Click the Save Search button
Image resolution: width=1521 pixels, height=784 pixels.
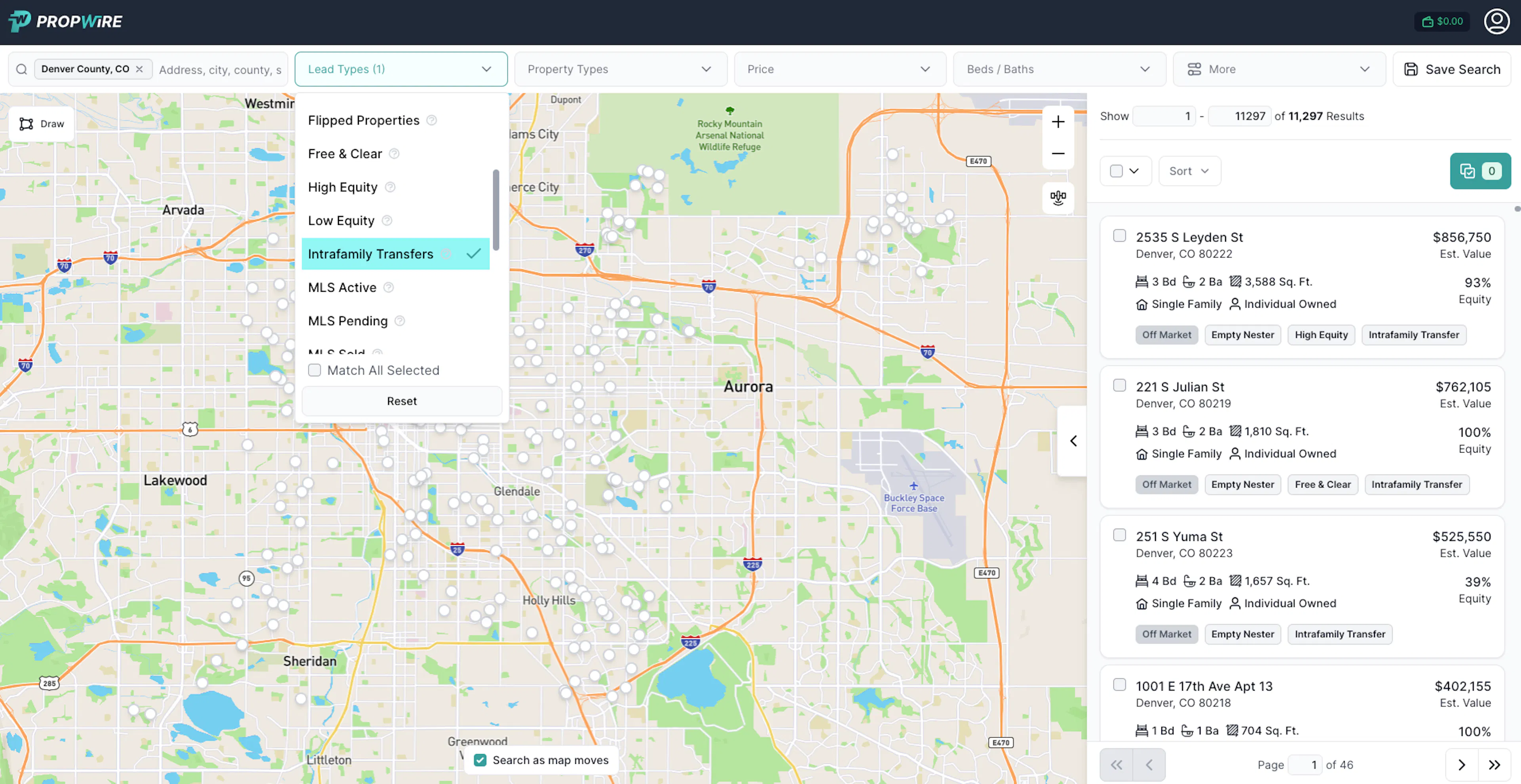pos(1451,69)
